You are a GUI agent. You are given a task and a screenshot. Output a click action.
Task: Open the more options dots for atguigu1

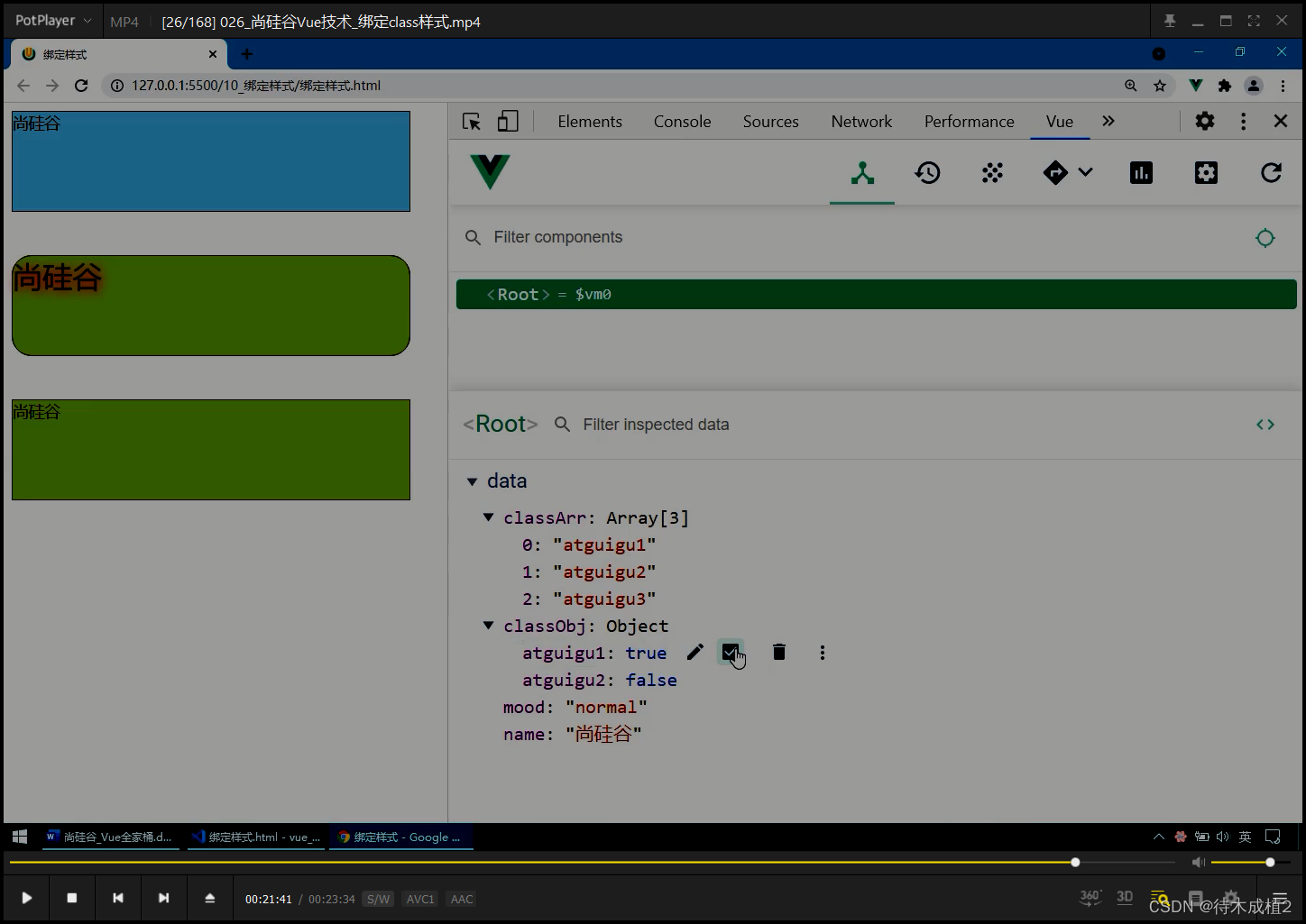coord(823,653)
